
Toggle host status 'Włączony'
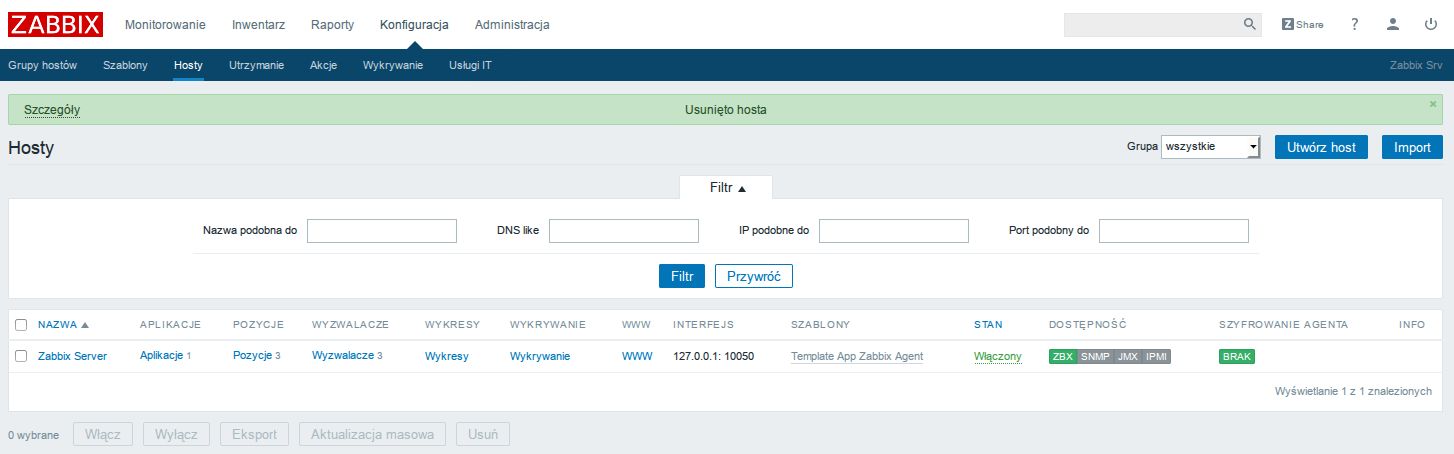(x=997, y=356)
